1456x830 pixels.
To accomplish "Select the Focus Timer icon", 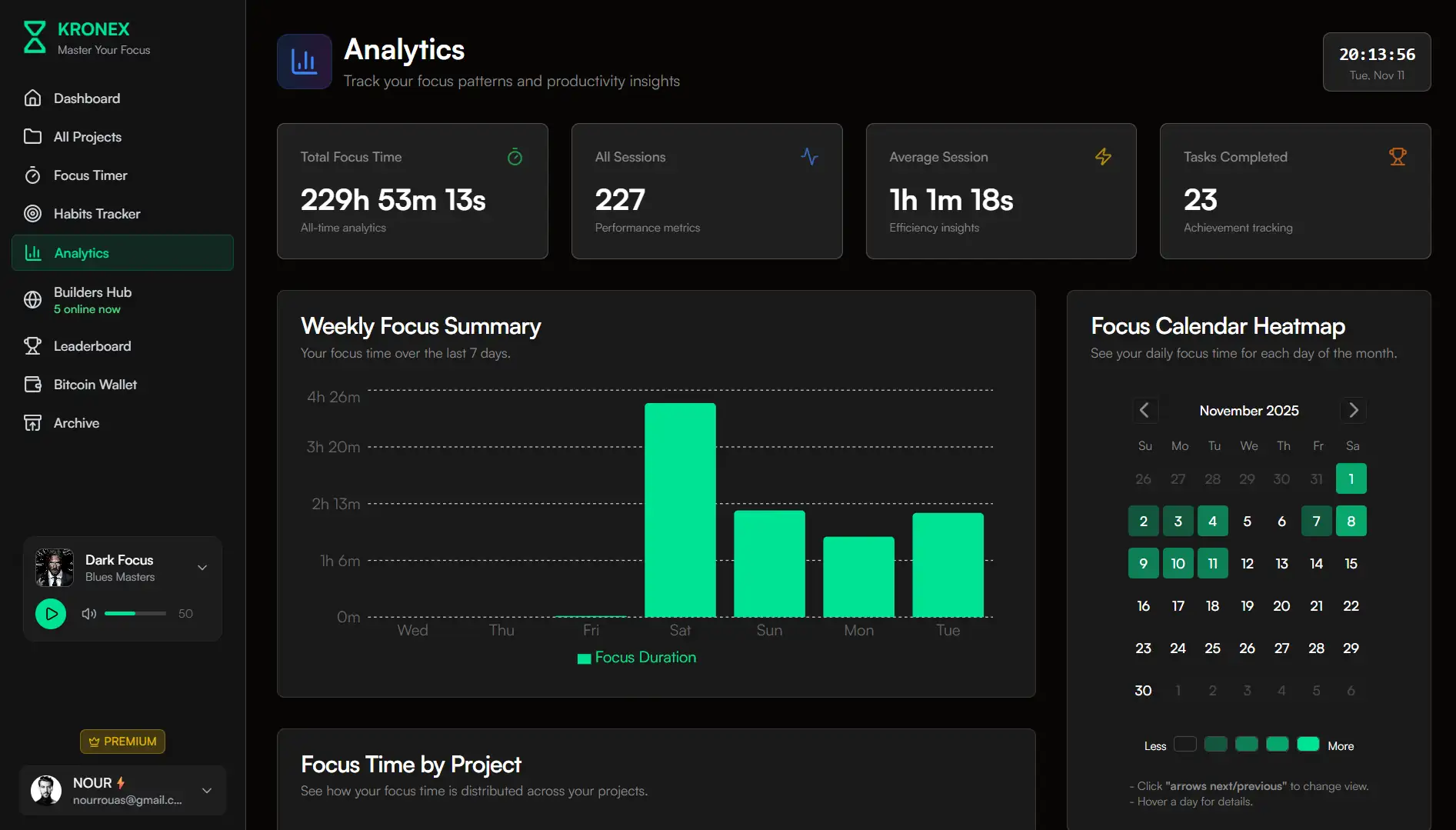I will tap(33, 175).
